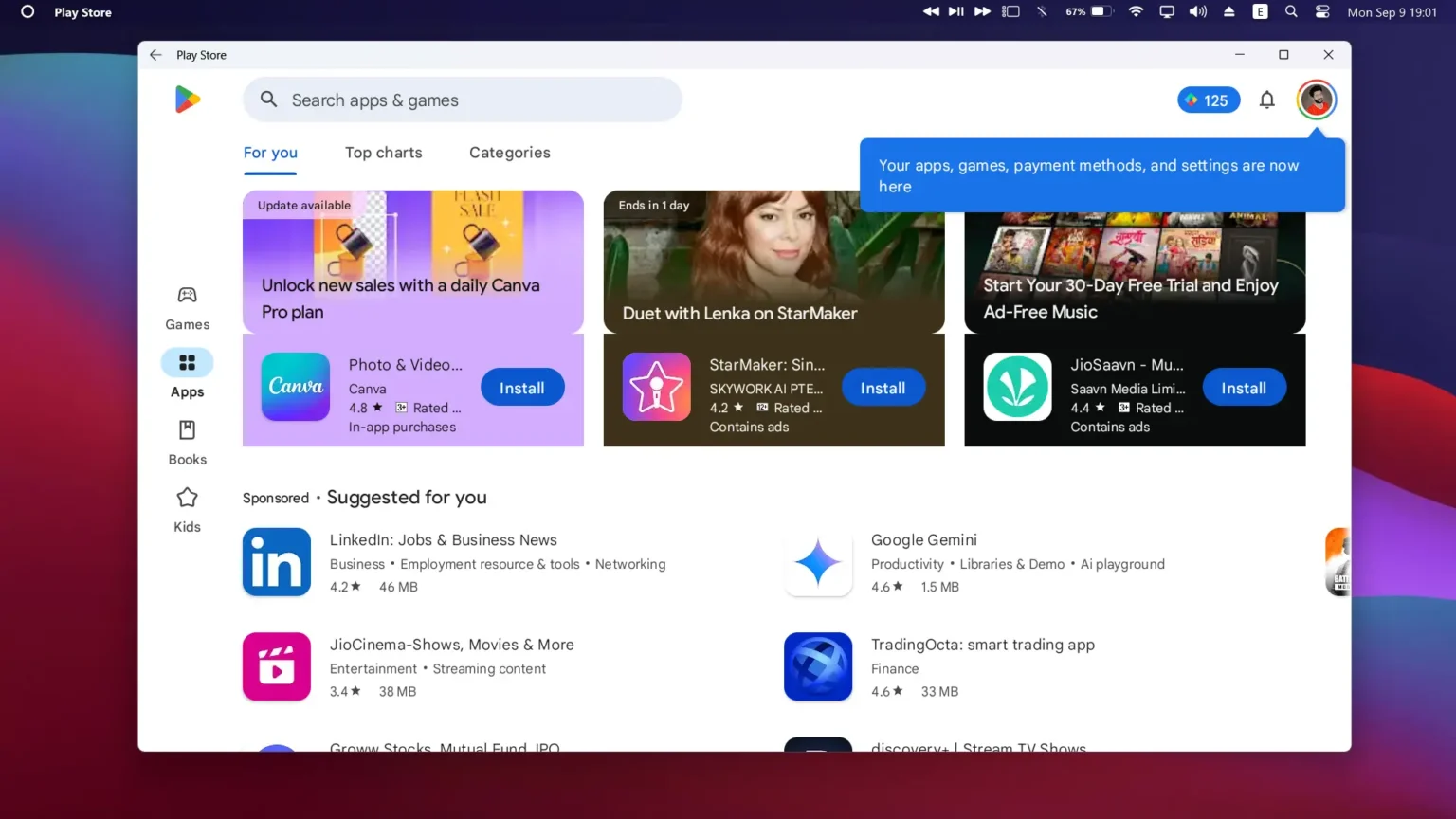Image resolution: width=1456 pixels, height=819 pixels.
Task: Click the Suggested for you heading
Action: coord(407,497)
